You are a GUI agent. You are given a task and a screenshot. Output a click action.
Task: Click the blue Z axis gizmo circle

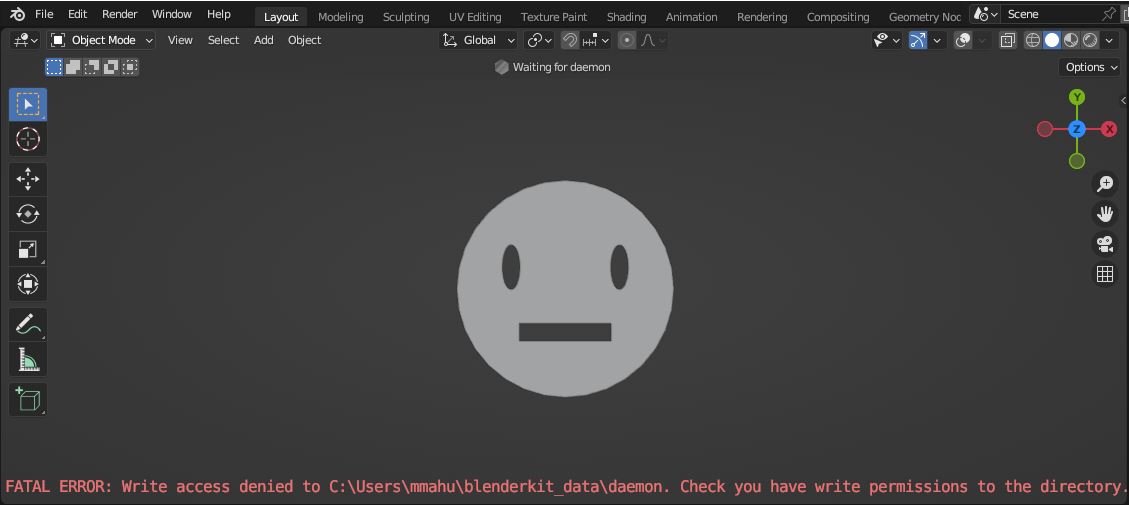pyautogui.click(x=1076, y=130)
